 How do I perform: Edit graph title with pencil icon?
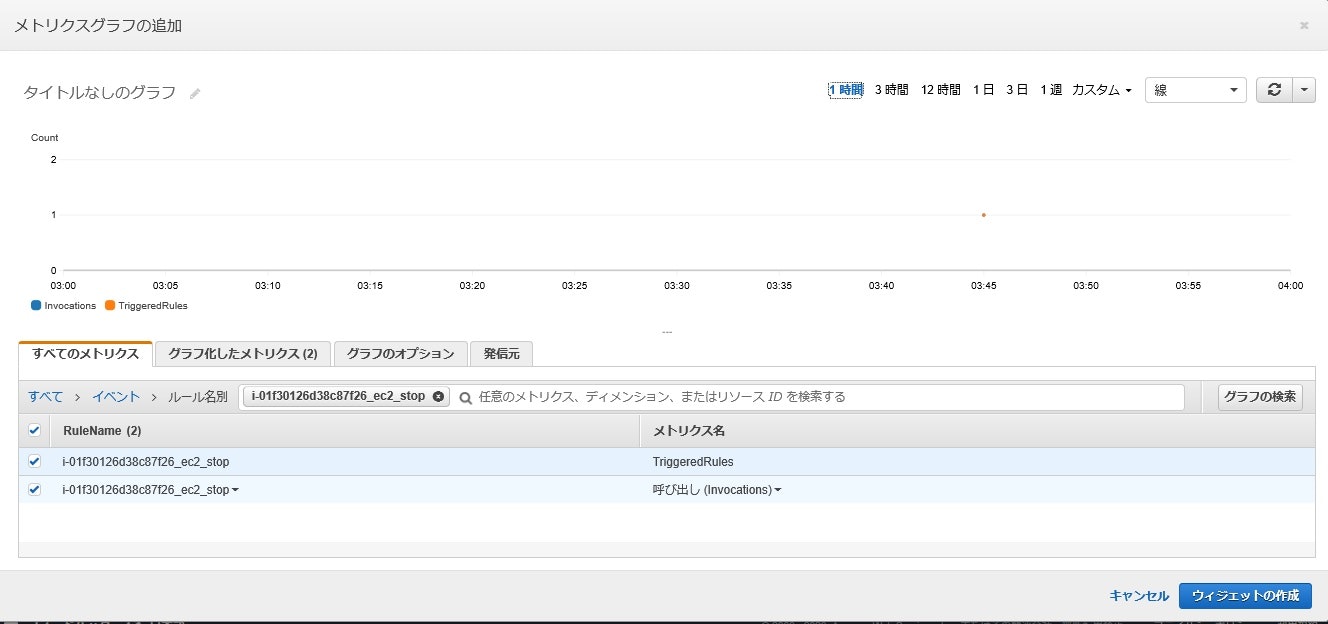(x=195, y=93)
